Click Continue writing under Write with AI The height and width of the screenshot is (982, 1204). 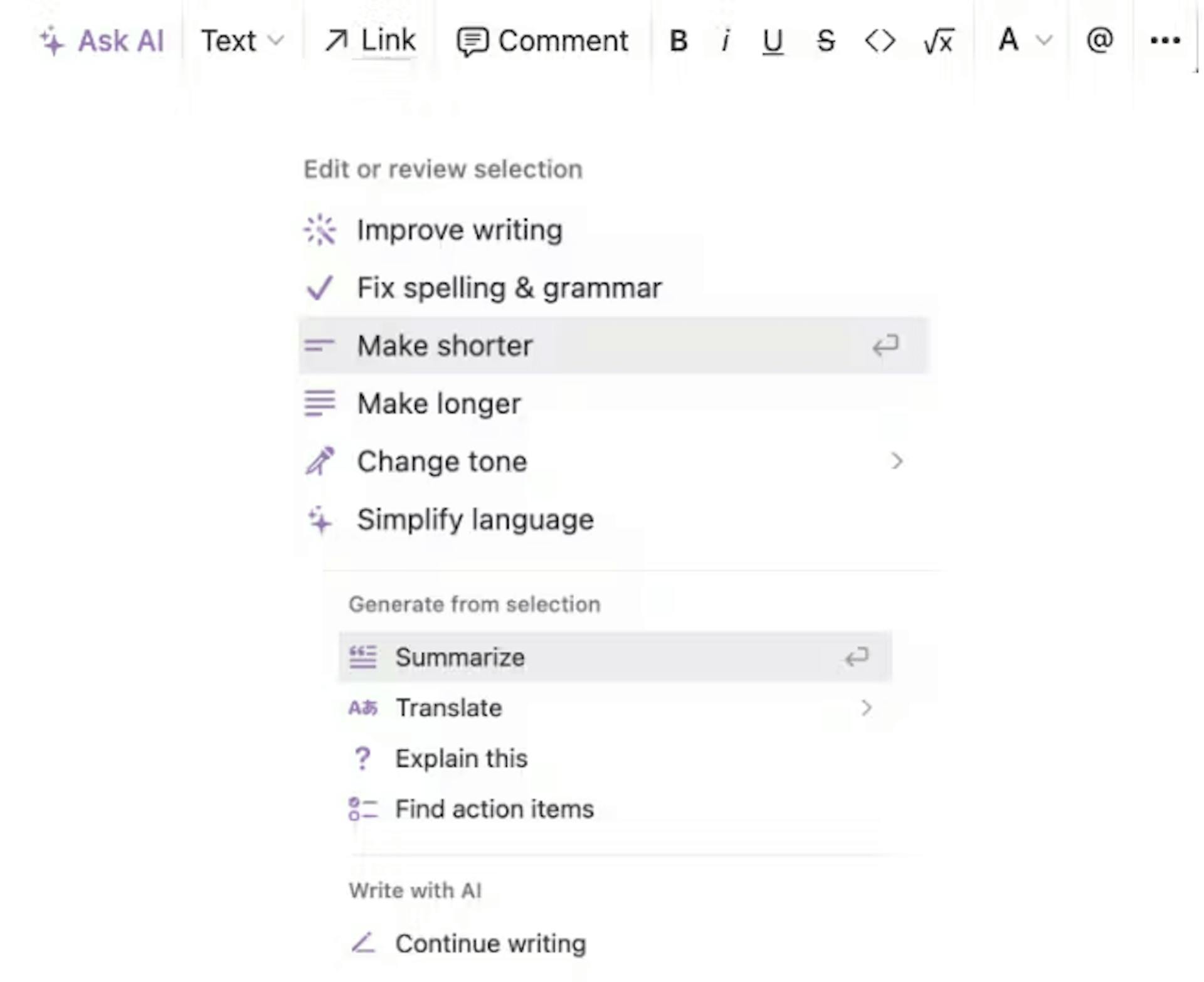point(490,943)
